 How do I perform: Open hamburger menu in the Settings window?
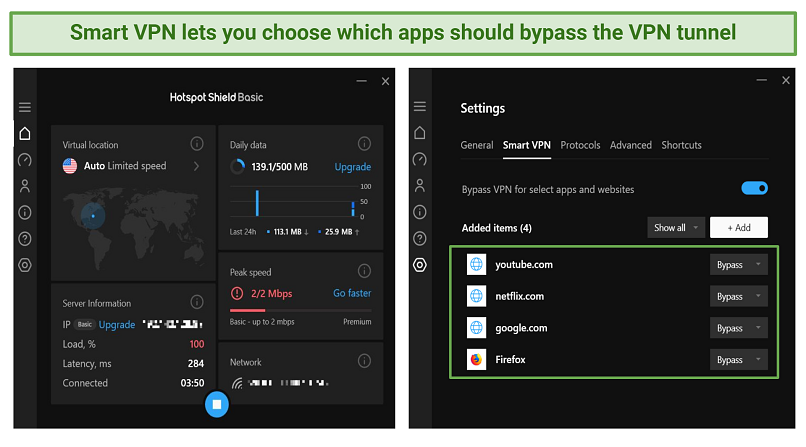coord(420,106)
